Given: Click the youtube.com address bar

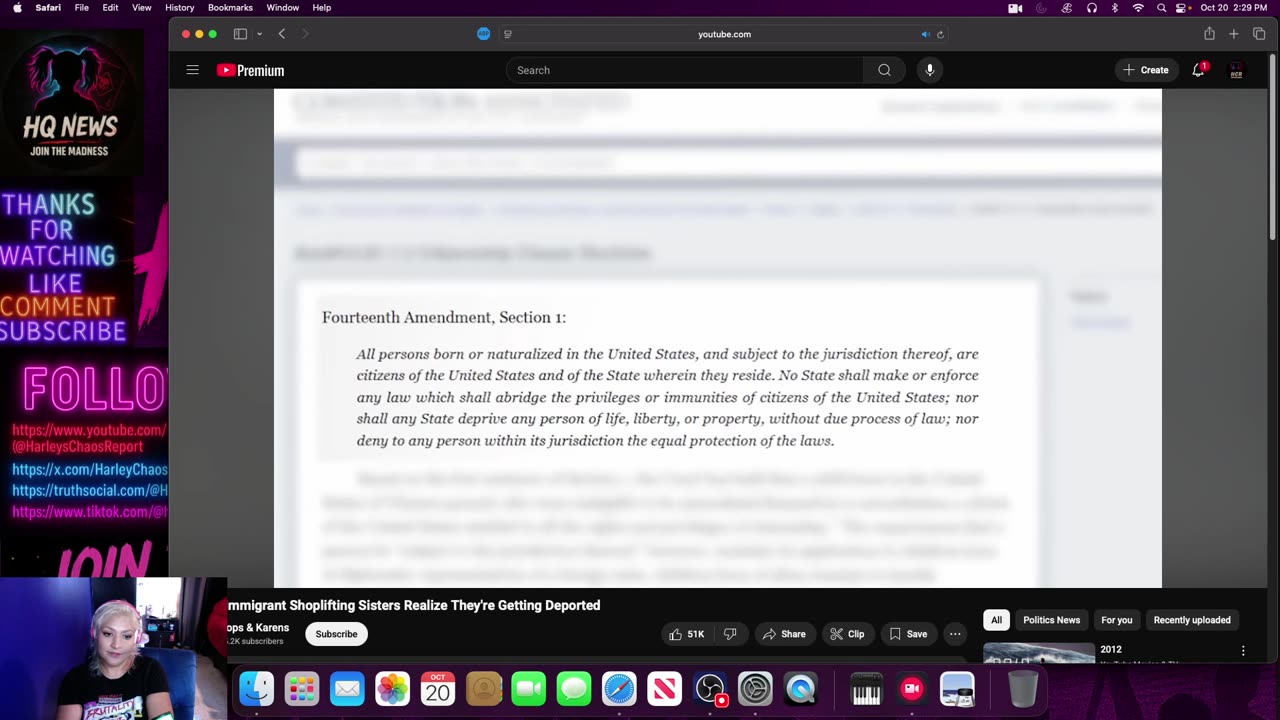Looking at the screenshot, I should pos(724,34).
